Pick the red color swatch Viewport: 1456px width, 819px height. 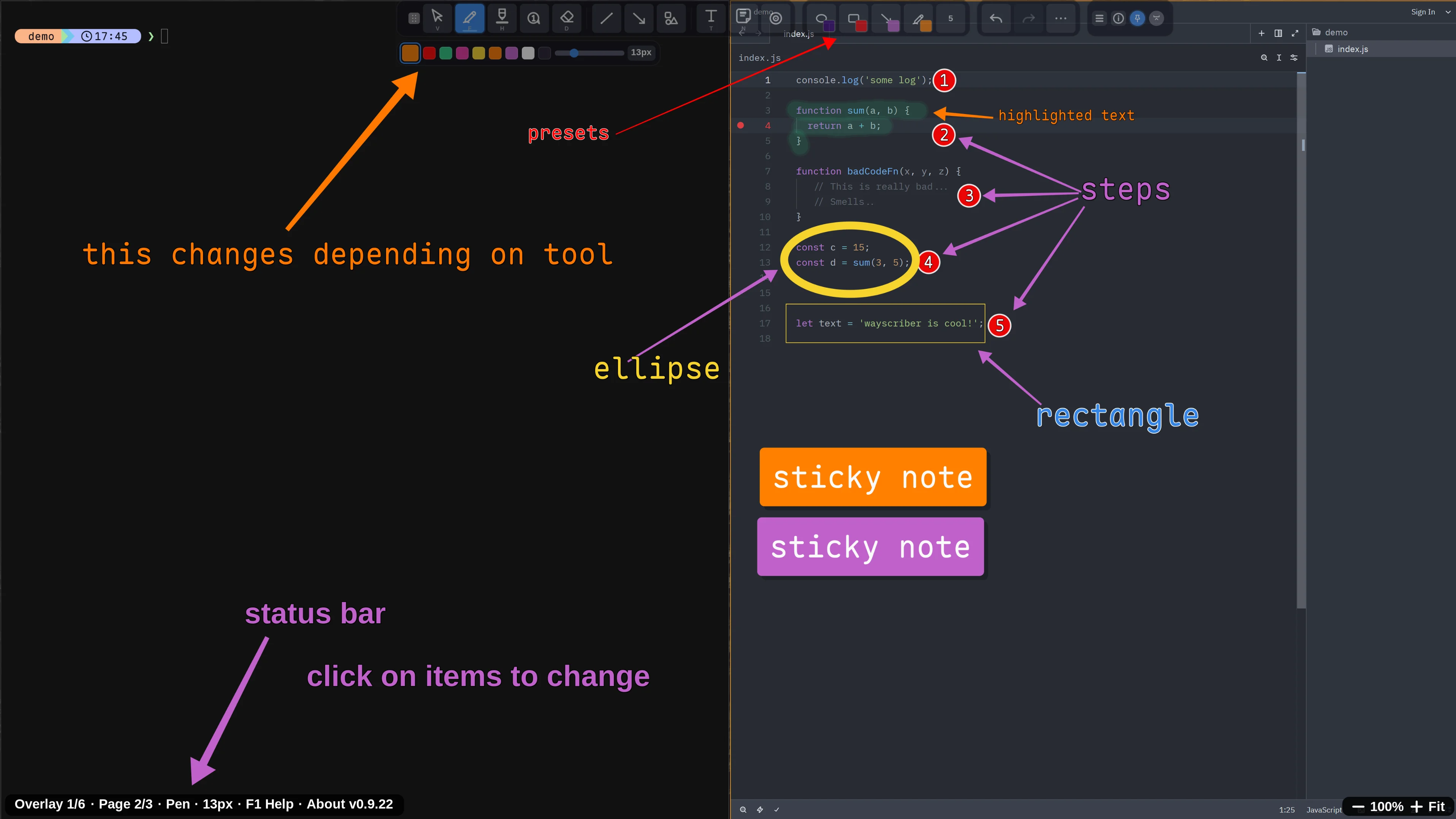pos(429,53)
